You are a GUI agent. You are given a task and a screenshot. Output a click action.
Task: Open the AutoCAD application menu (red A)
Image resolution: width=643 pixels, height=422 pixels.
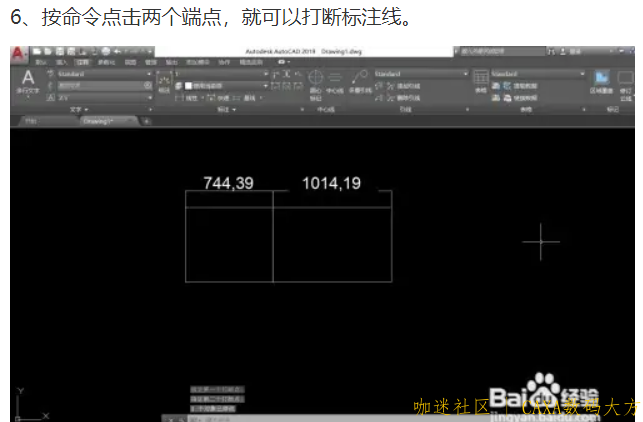coord(18,54)
